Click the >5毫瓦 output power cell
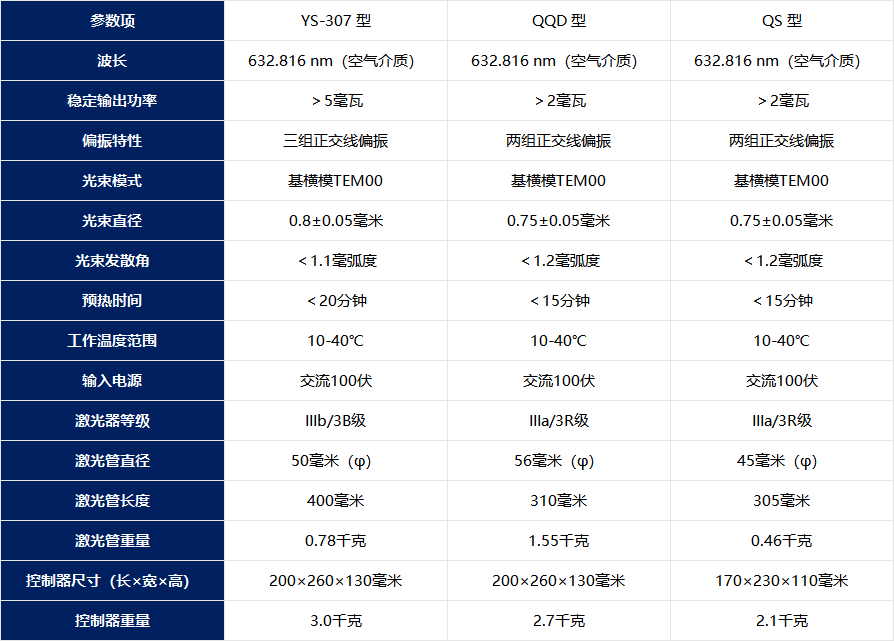894x641 pixels. pos(335,101)
